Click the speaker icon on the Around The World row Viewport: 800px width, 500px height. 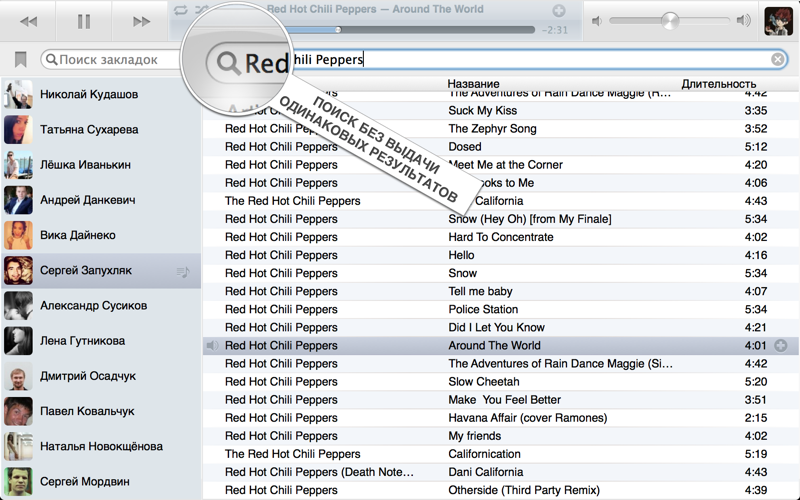tap(212, 346)
